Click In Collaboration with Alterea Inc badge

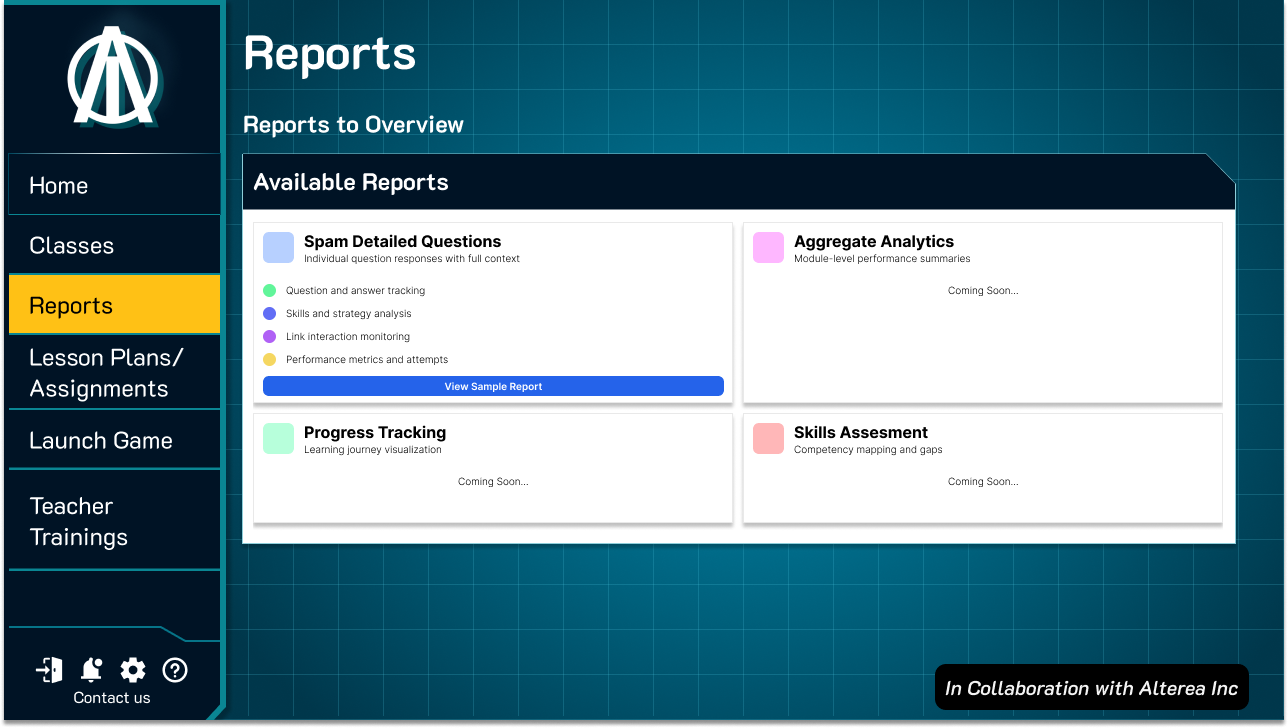pyautogui.click(x=1091, y=688)
